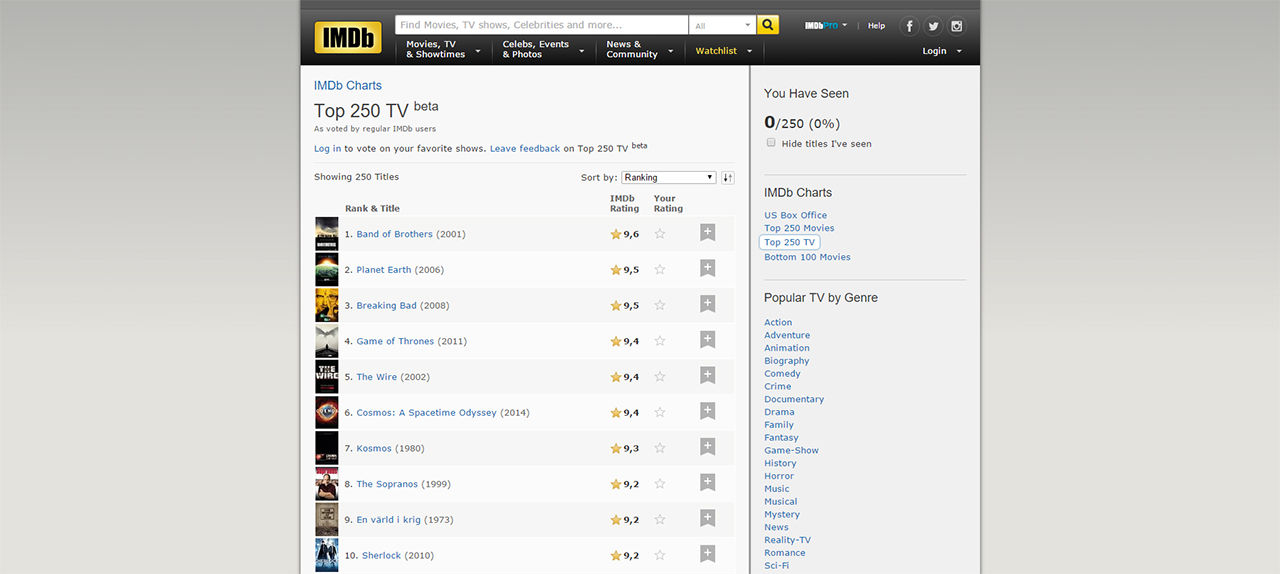Open the IMDb Charts heading link

348,86
